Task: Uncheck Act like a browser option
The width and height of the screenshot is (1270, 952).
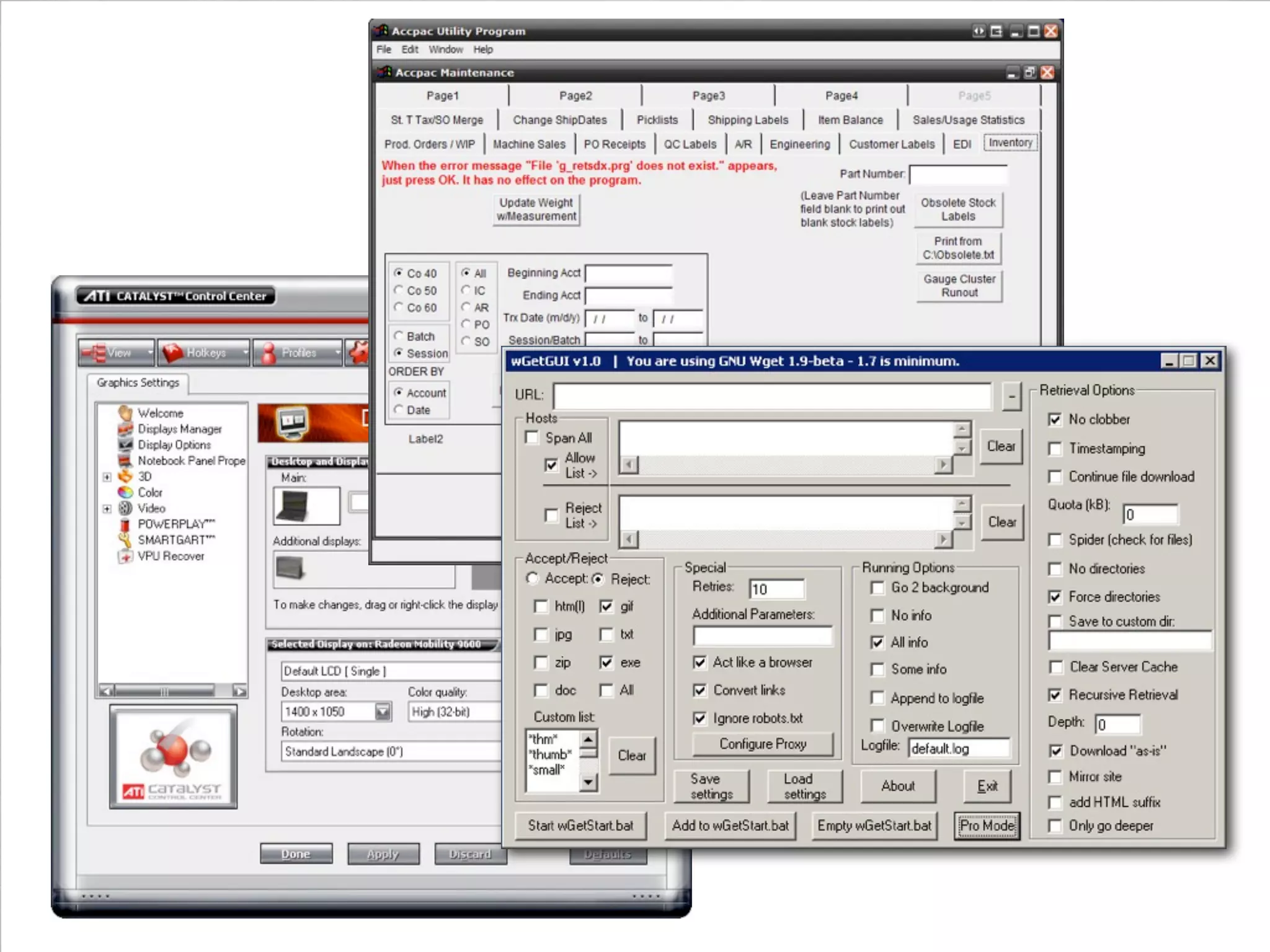Action: 699,663
